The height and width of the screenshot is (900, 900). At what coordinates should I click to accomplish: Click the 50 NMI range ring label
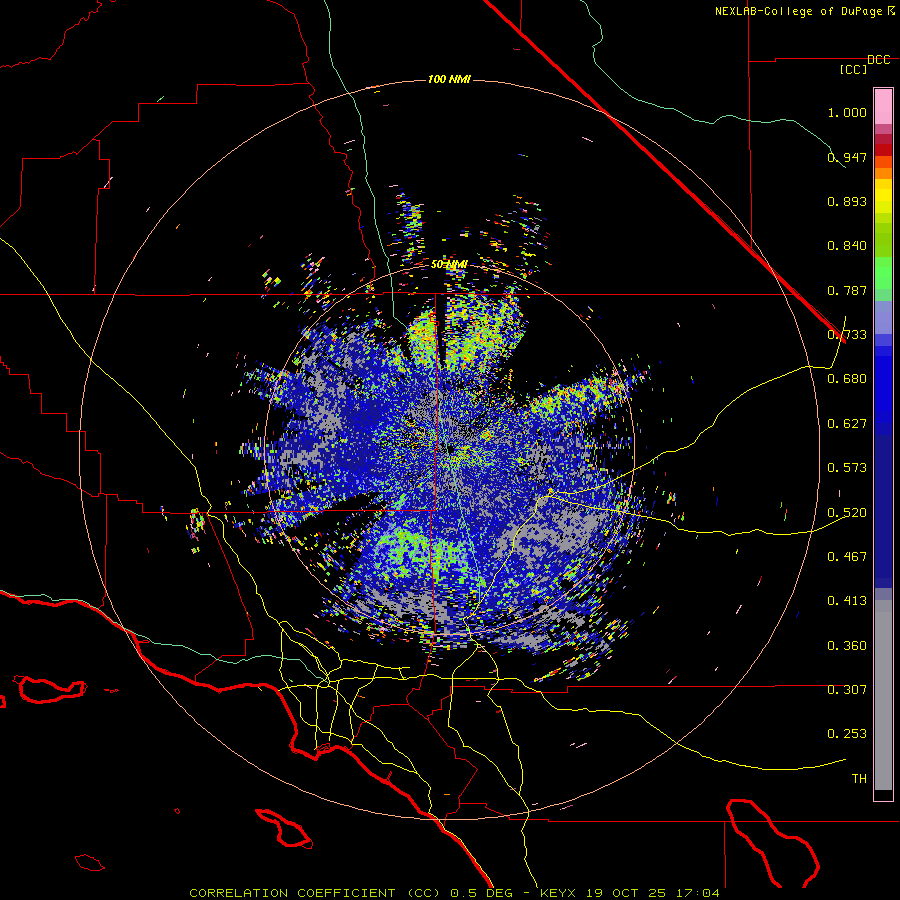pos(449,265)
